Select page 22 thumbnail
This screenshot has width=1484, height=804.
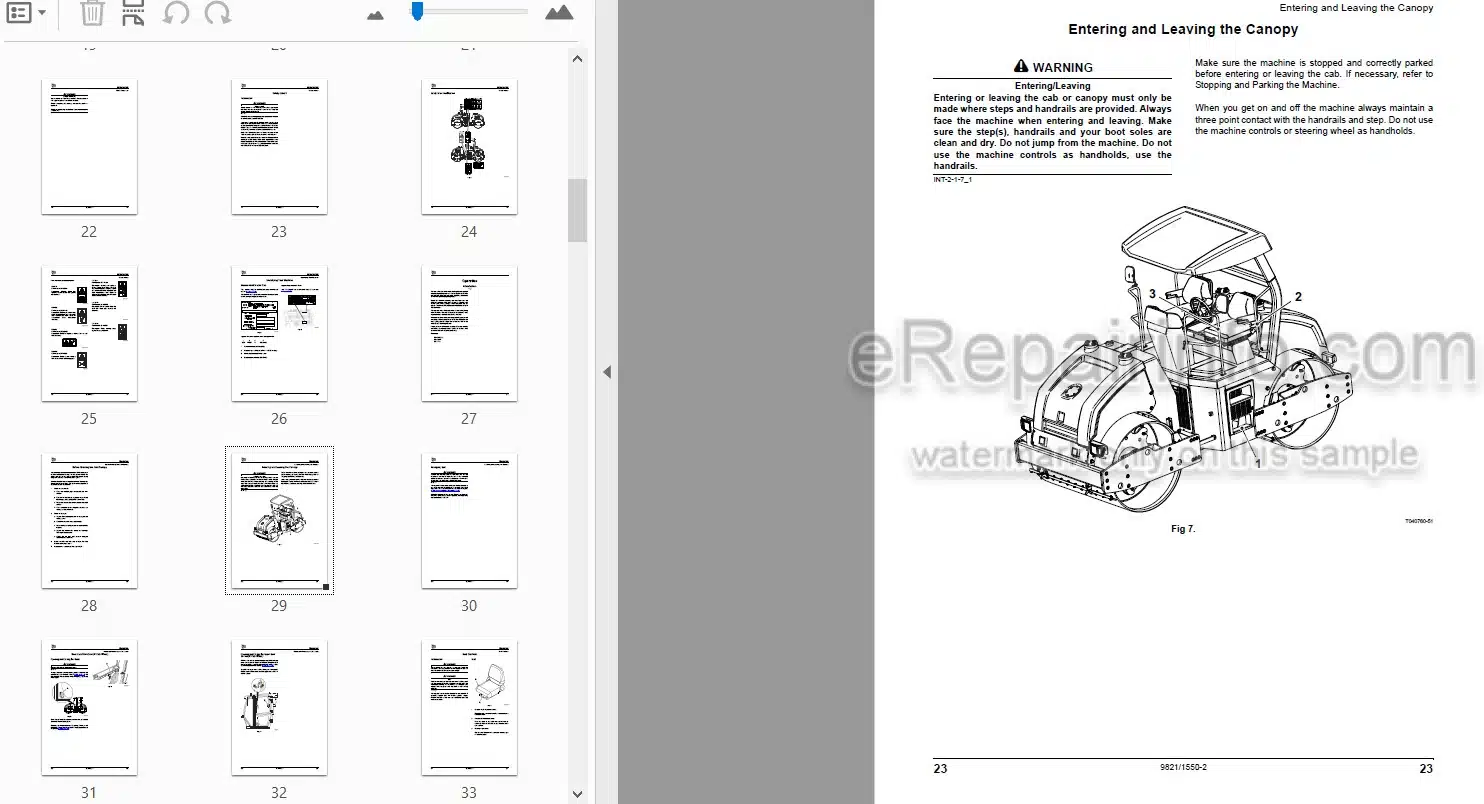pyautogui.click(x=89, y=147)
